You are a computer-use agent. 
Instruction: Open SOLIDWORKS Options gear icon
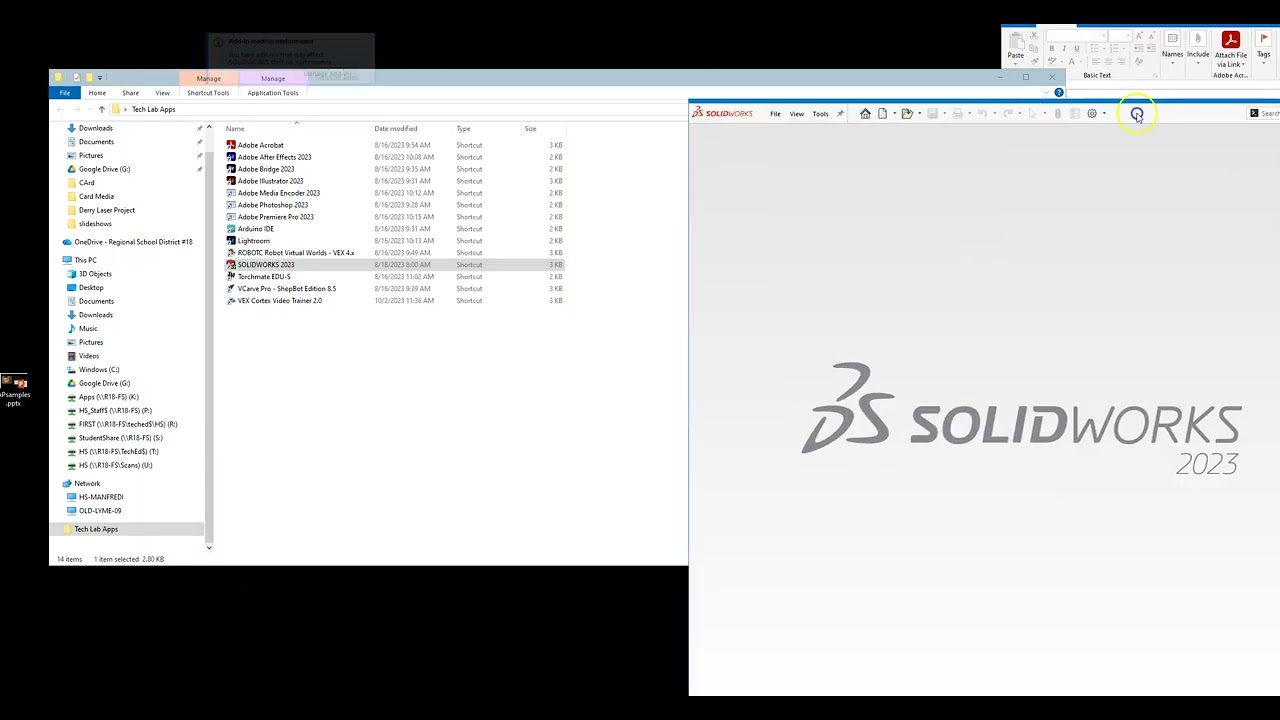1092,114
